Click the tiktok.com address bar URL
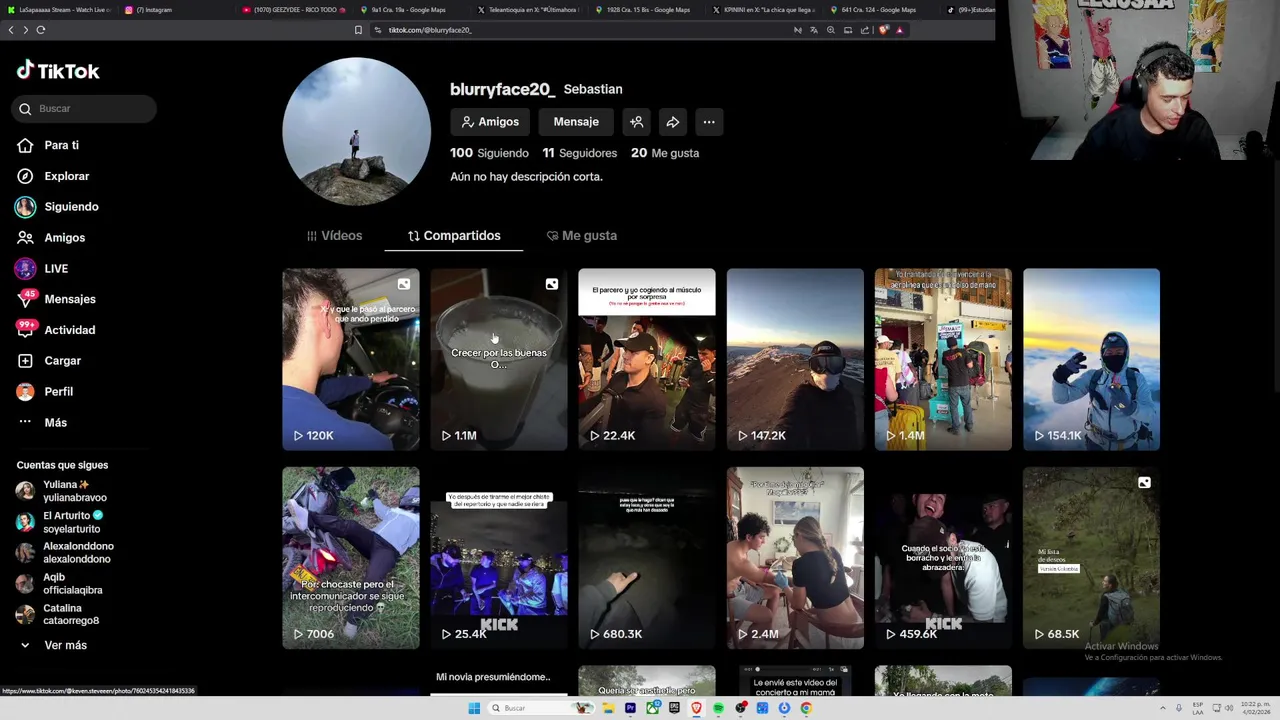The image size is (1280, 720). [x=430, y=30]
